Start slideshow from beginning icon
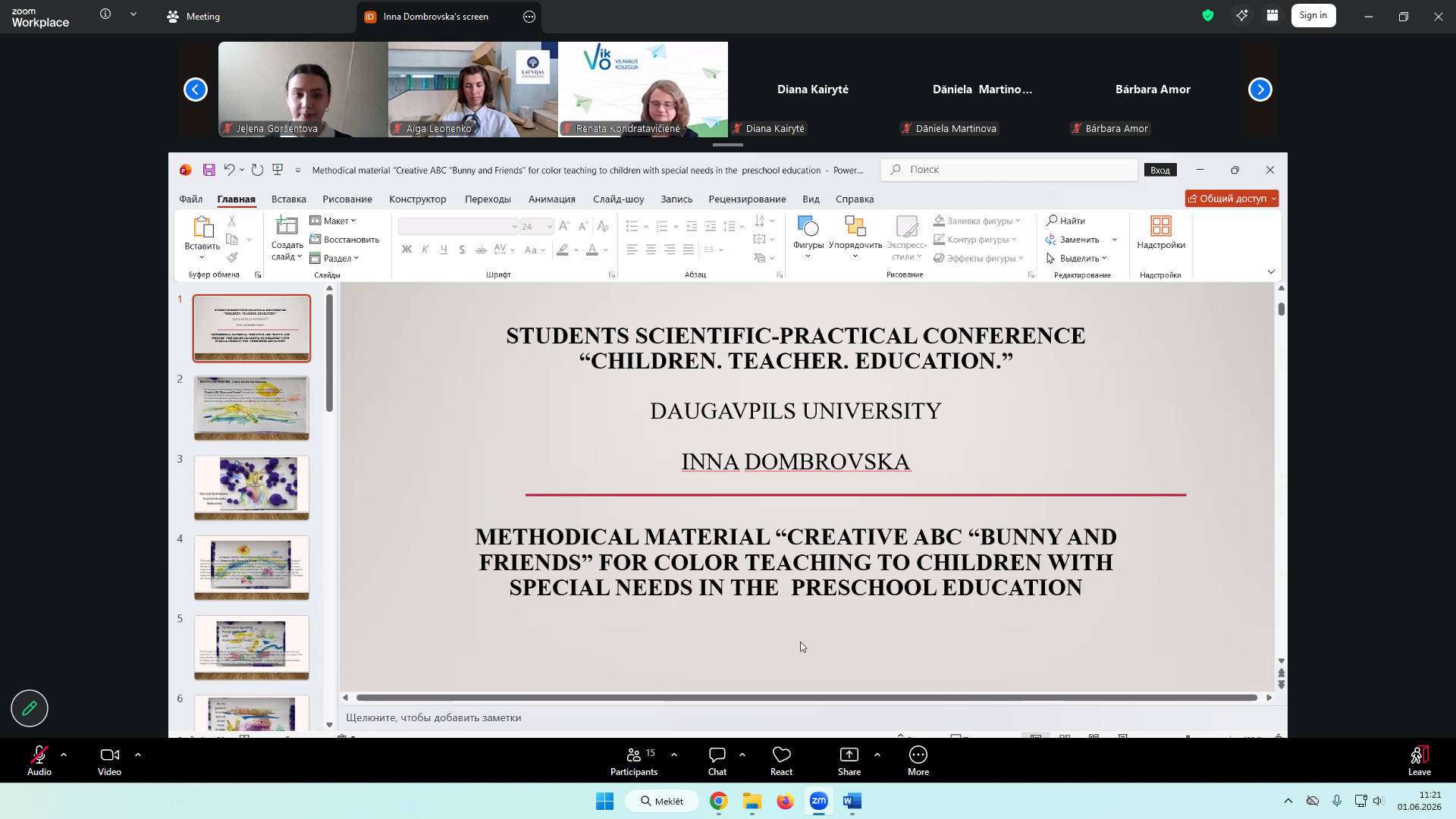1456x819 pixels. [278, 170]
